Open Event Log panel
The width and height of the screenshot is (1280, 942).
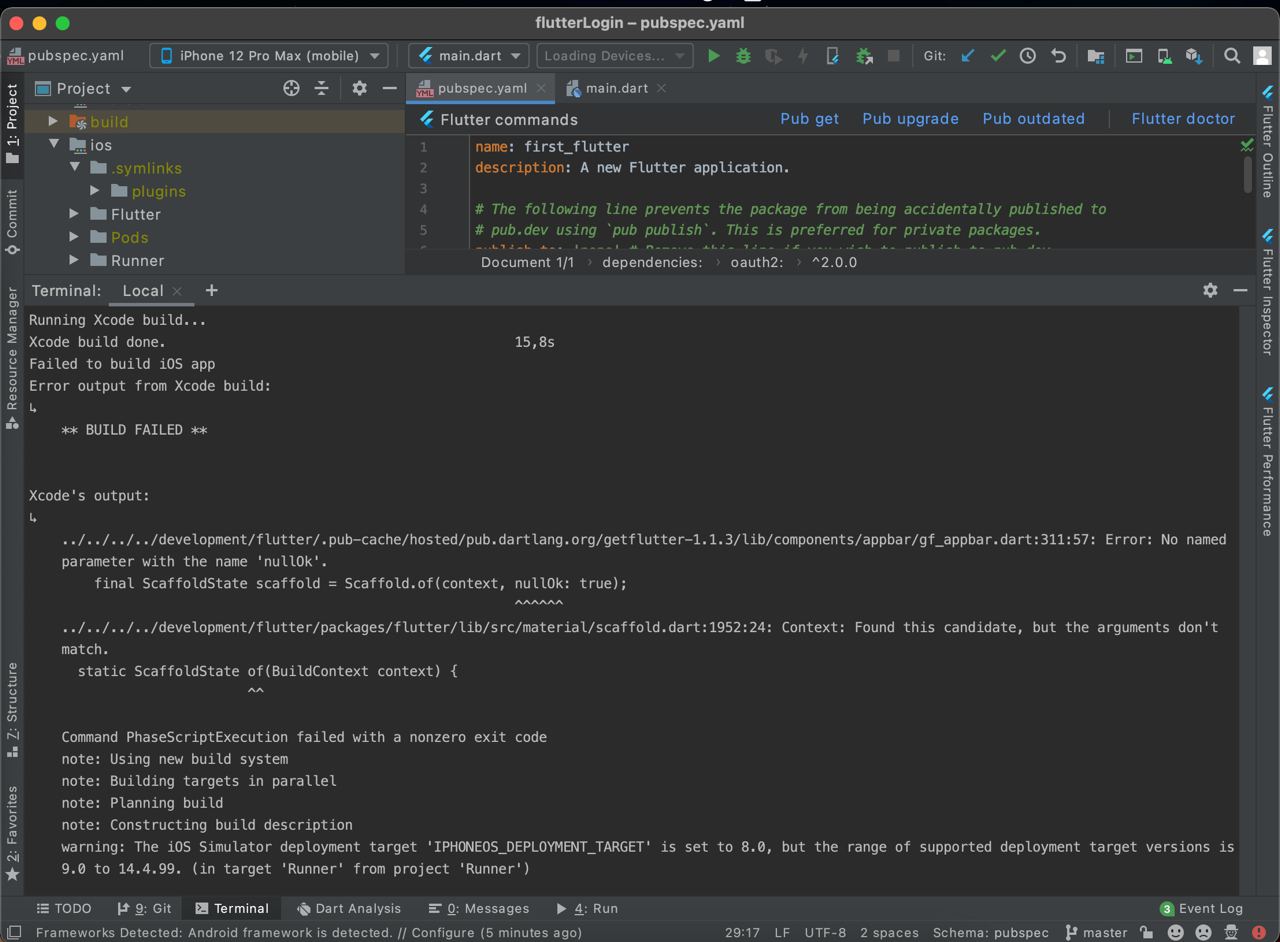click(1201, 908)
